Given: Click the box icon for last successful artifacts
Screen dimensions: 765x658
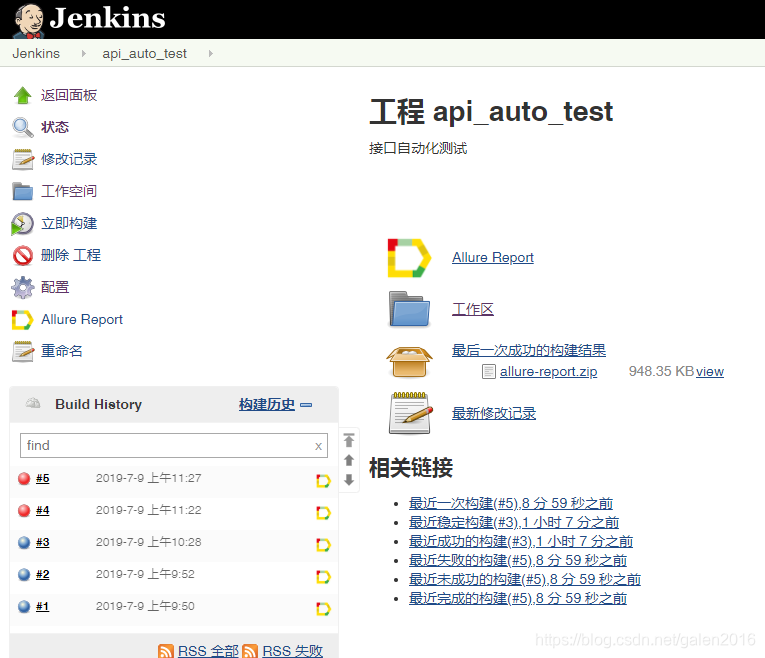Looking at the screenshot, I should 409,362.
